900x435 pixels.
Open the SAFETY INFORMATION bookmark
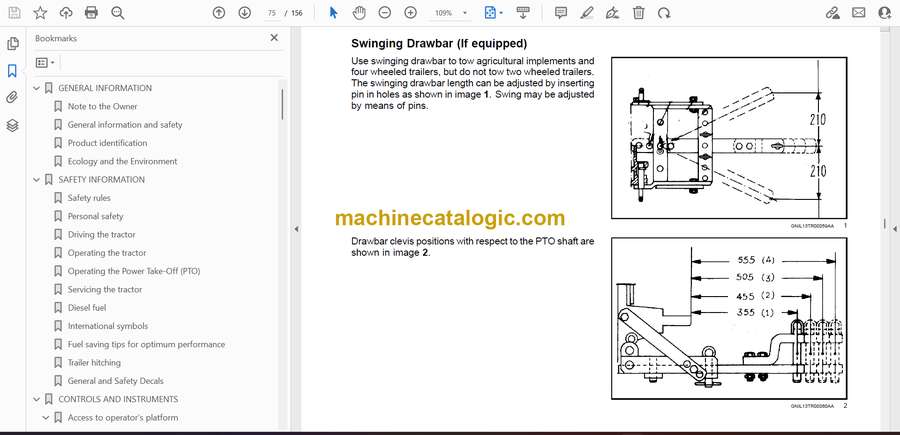click(102, 180)
